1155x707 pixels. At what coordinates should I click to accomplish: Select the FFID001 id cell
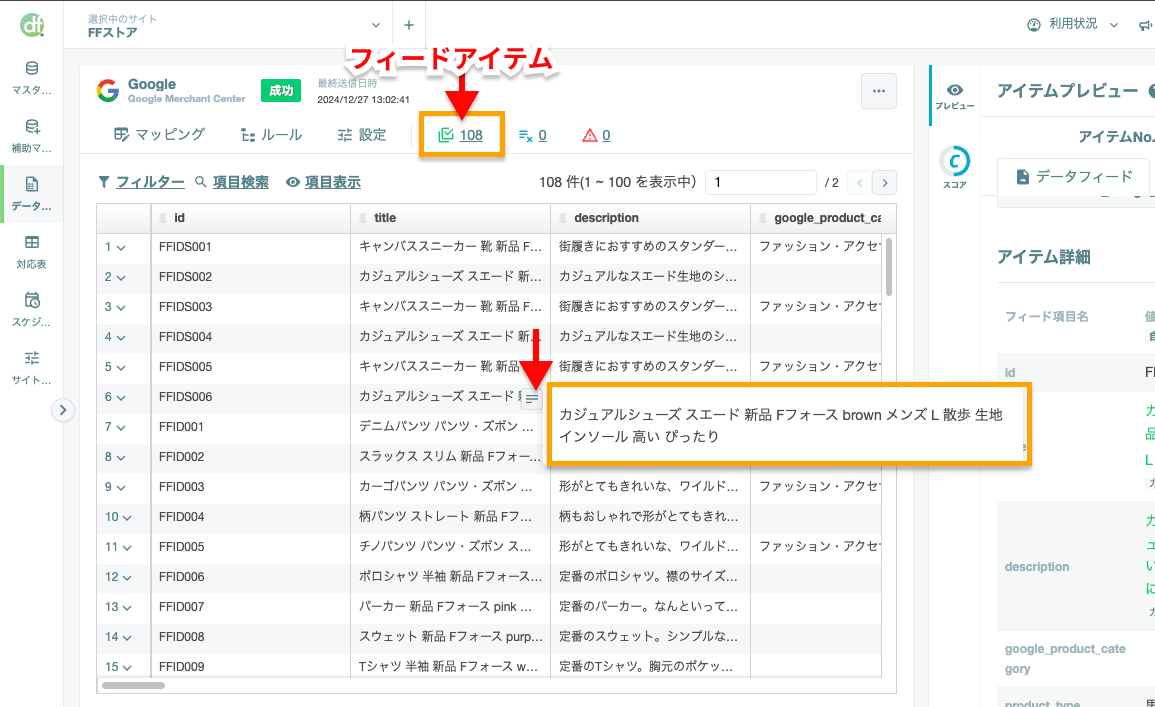[251, 427]
